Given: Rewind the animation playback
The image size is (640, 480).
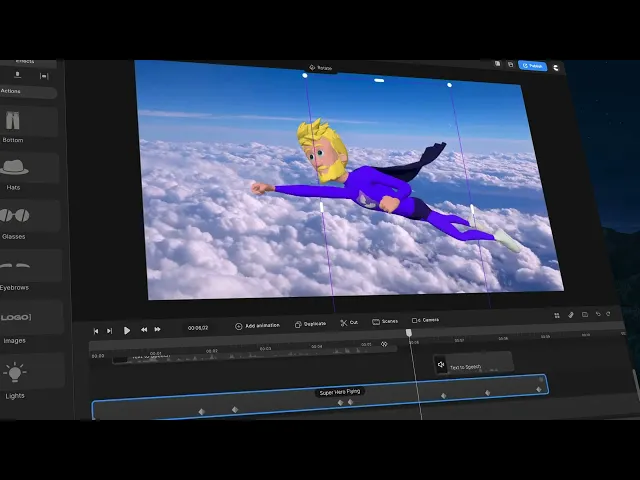Looking at the screenshot, I should click(144, 329).
